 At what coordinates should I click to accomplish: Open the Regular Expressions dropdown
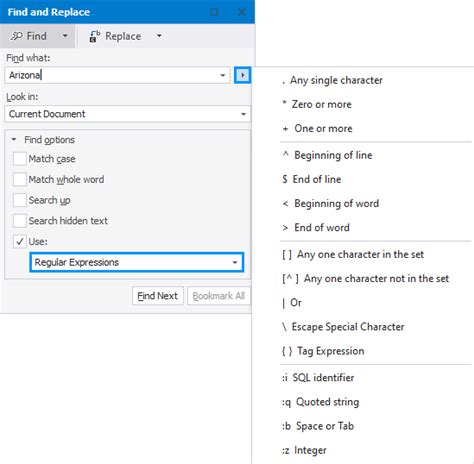tap(137, 262)
